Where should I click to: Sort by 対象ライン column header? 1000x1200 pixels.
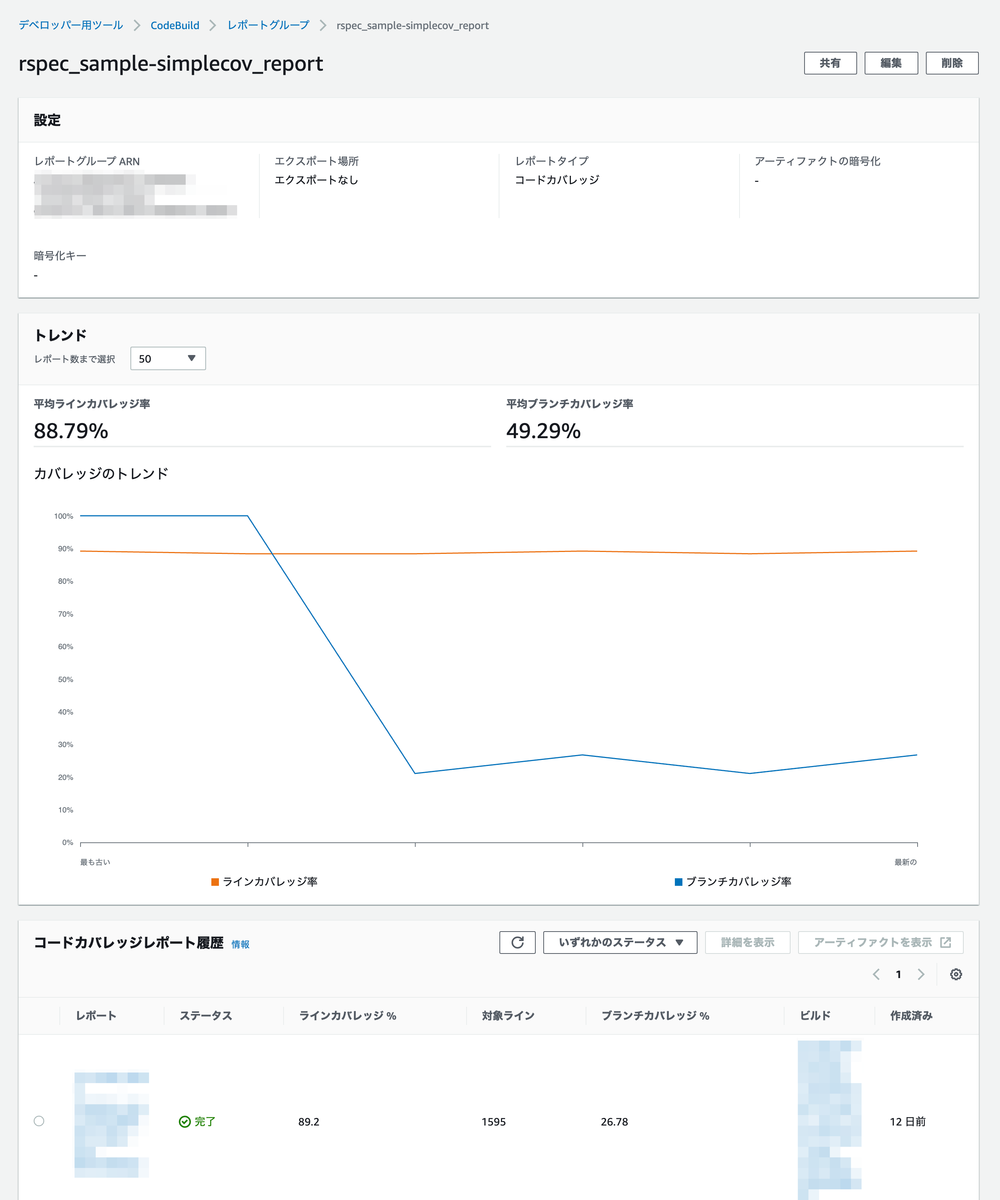click(508, 1015)
